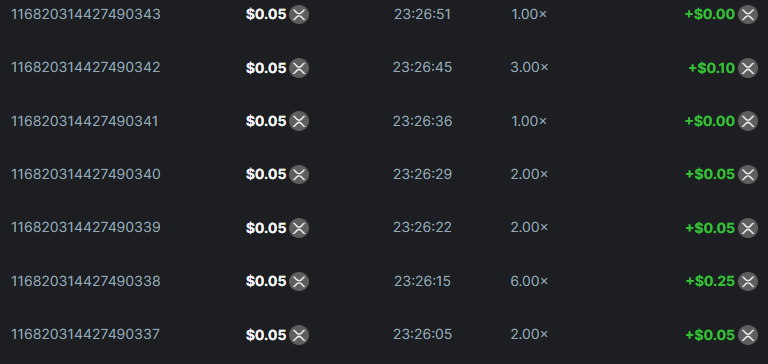Open bet ID 116820314427490343
The image size is (768, 364).
click(86, 15)
